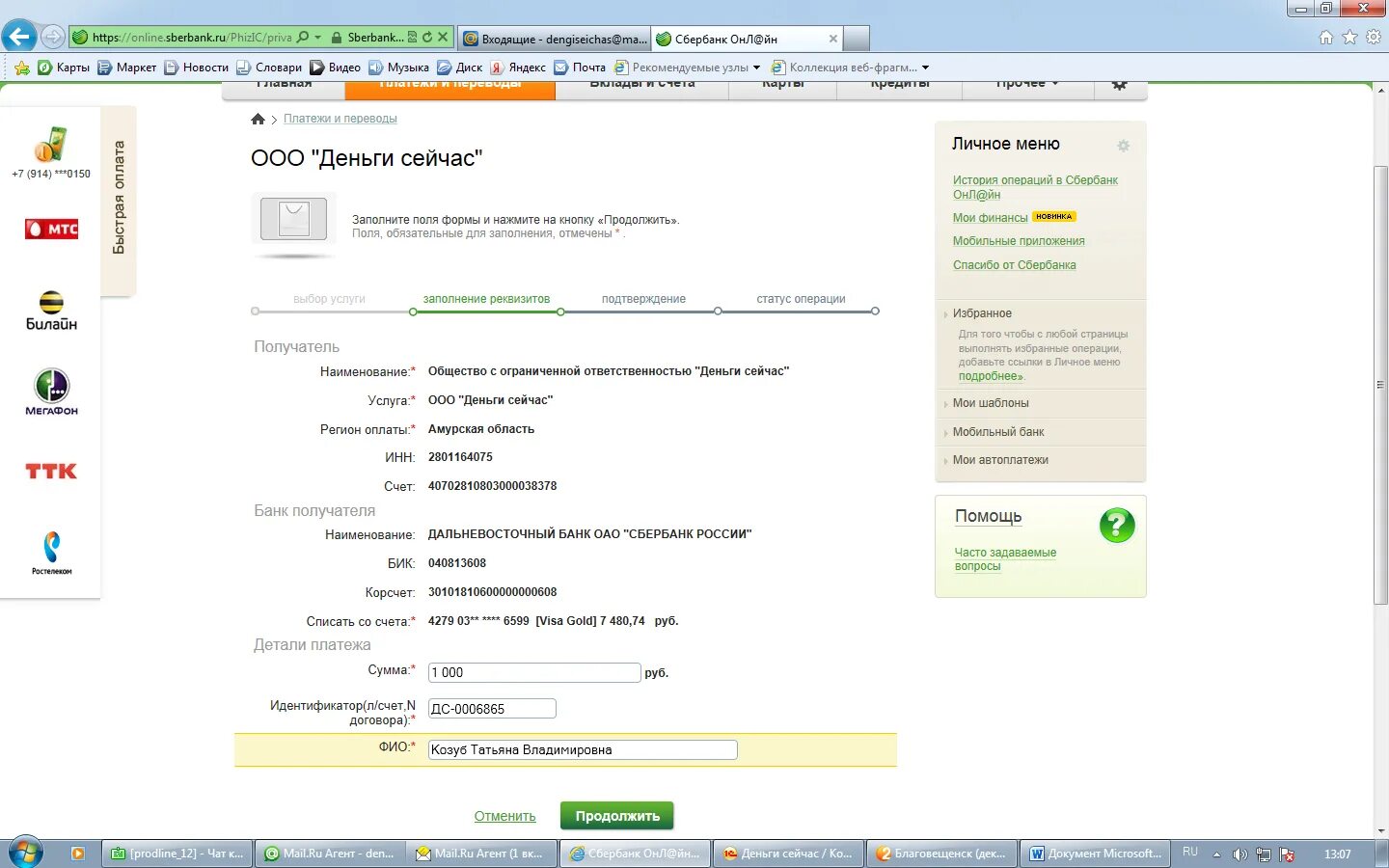Click the green question mark help icon
1389x868 pixels.
pyautogui.click(x=1117, y=526)
